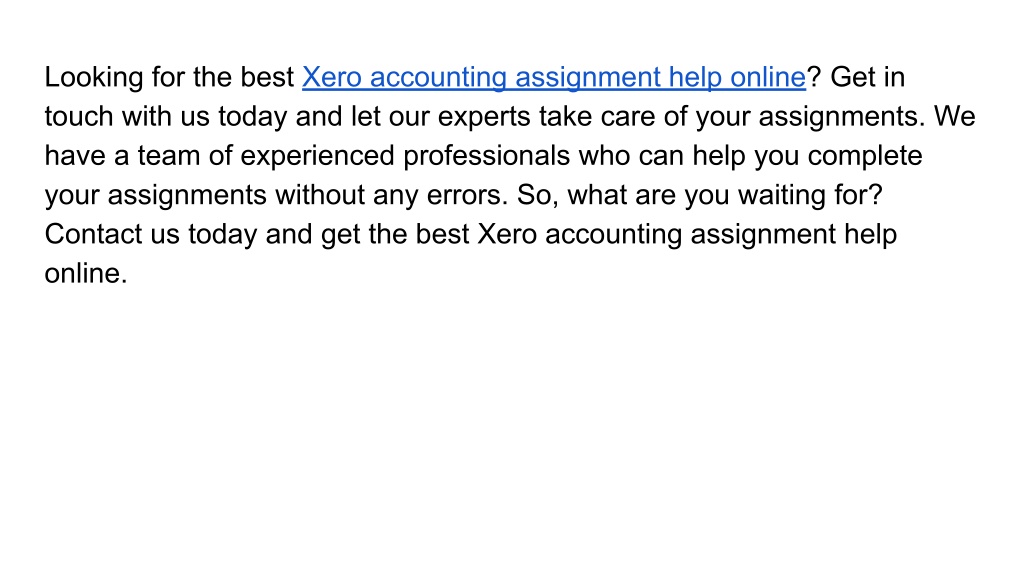Click the word "touch" beginning the second line
The width and height of the screenshot is (1024, 576).
[79, 116]
